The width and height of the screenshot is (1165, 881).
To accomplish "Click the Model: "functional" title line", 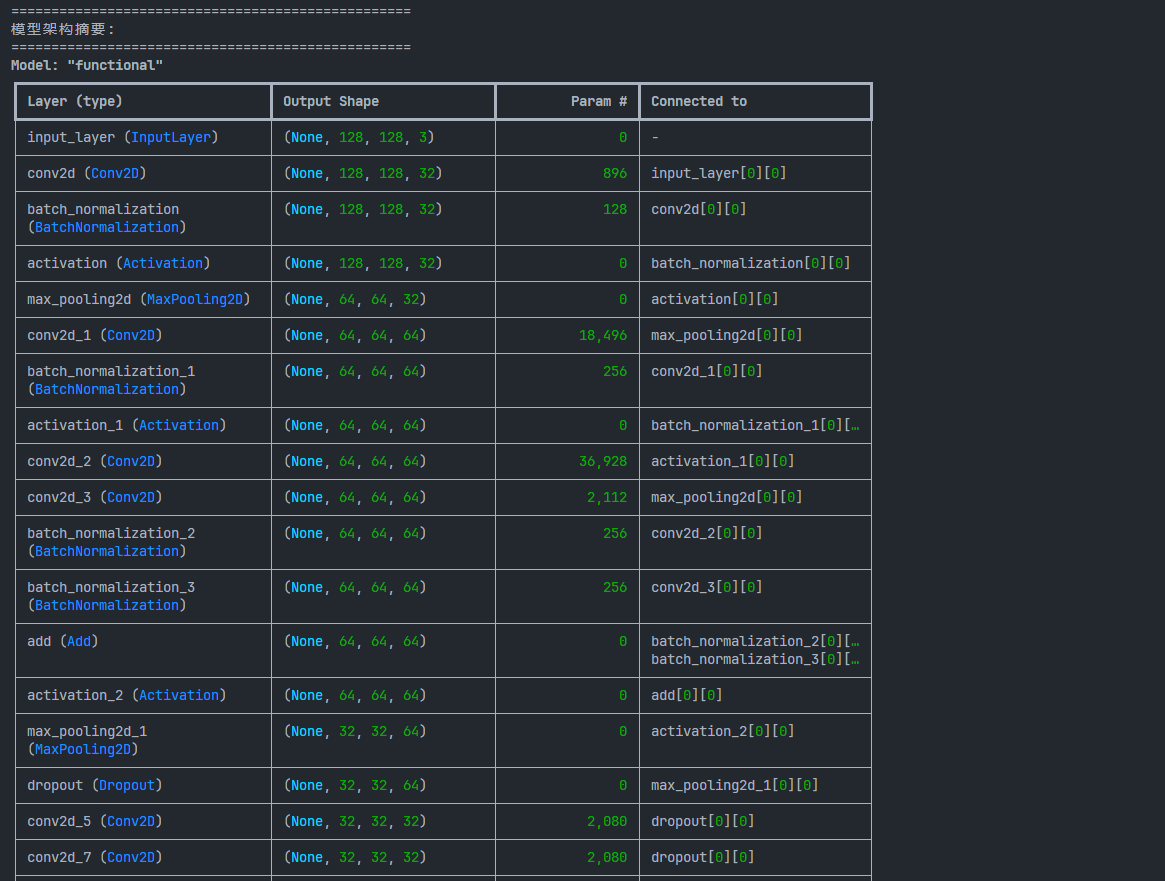I will tap(87, 65).
